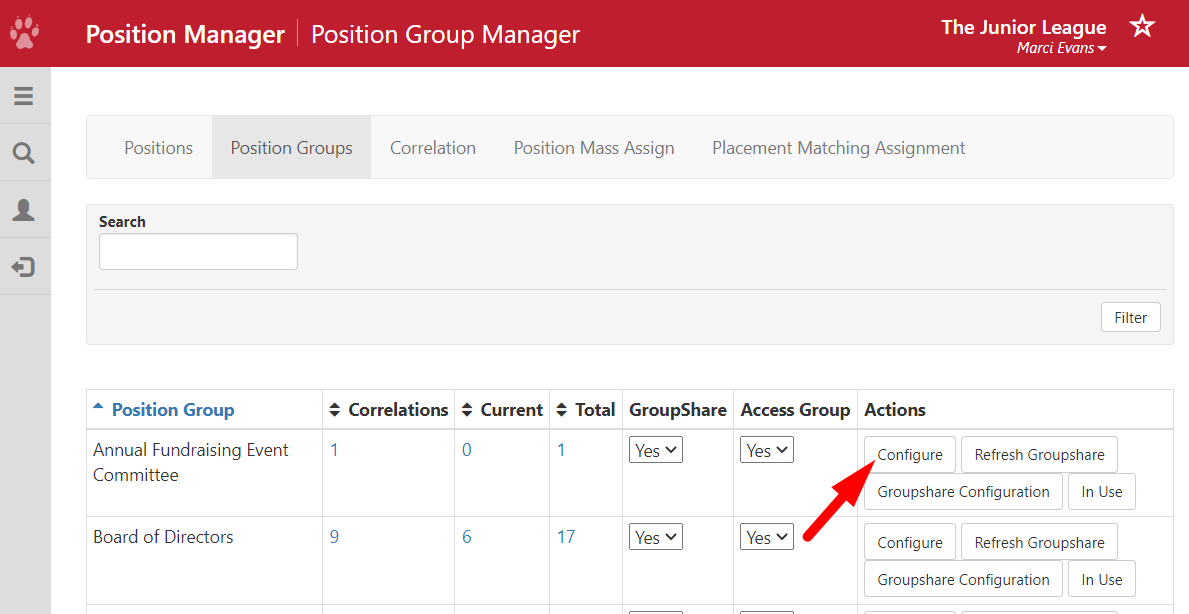Open Access Group dropdown for Board of Directors

pos(767,537)
